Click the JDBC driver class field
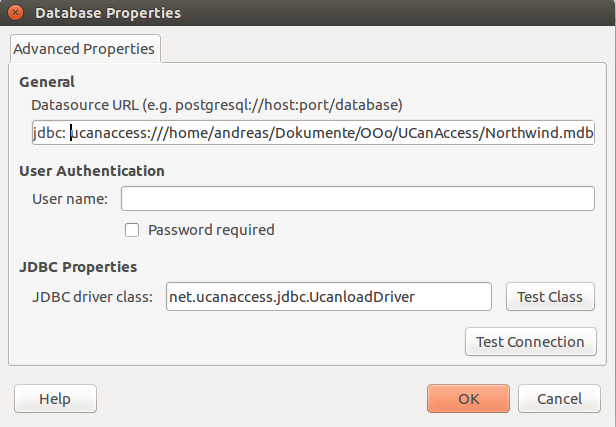This screenshot has height=427, width=616. [328, 297]
